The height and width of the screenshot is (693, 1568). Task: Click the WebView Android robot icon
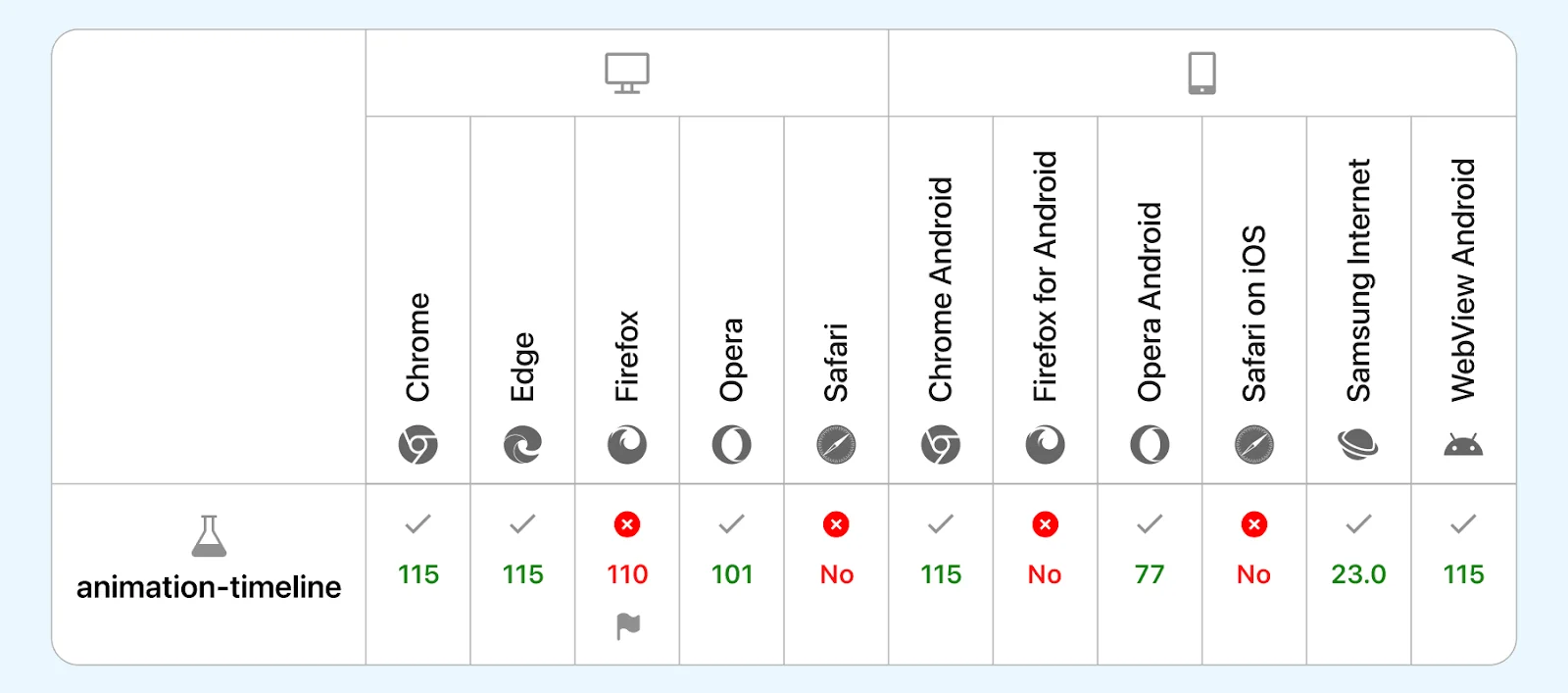[x=1463, y=446]
